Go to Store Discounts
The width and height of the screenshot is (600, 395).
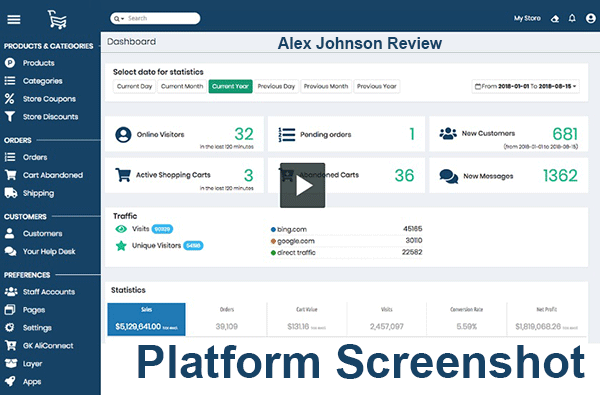click(51, 117)
